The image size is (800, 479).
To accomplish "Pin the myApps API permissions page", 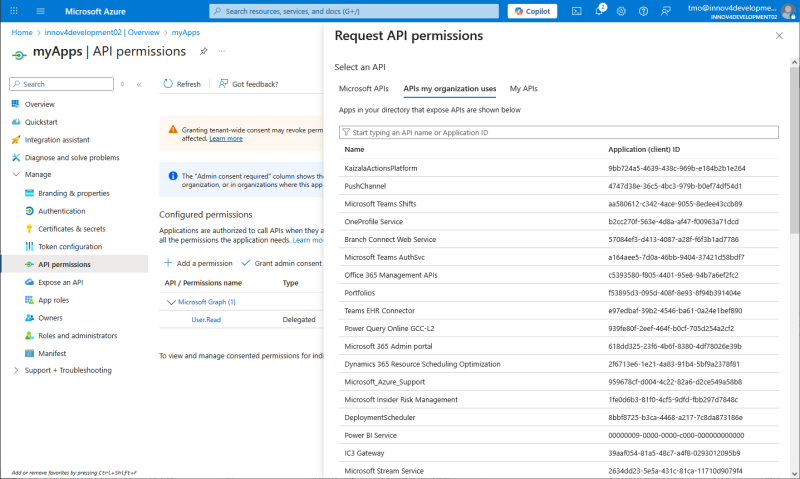I will coord(204,51).
